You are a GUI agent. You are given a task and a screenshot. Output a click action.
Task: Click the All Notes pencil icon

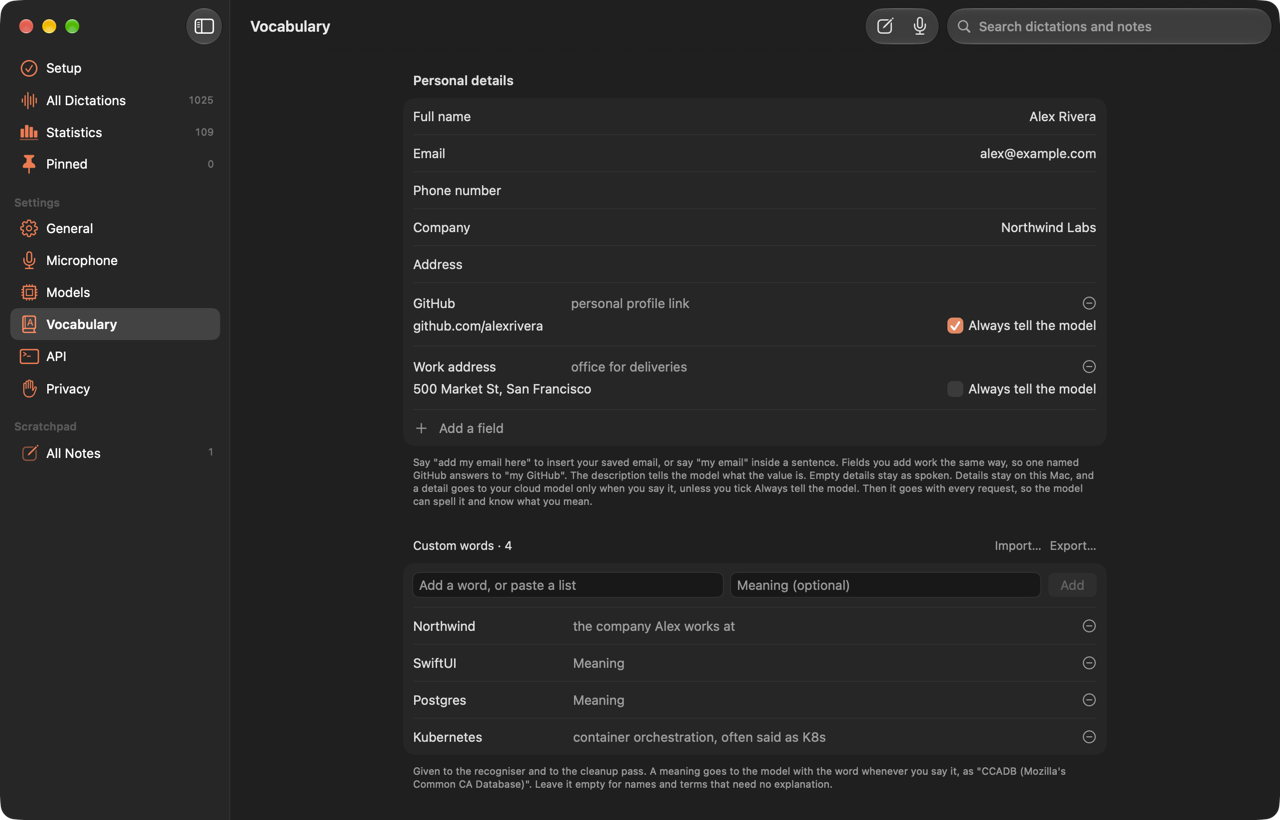tap(29, 453)
